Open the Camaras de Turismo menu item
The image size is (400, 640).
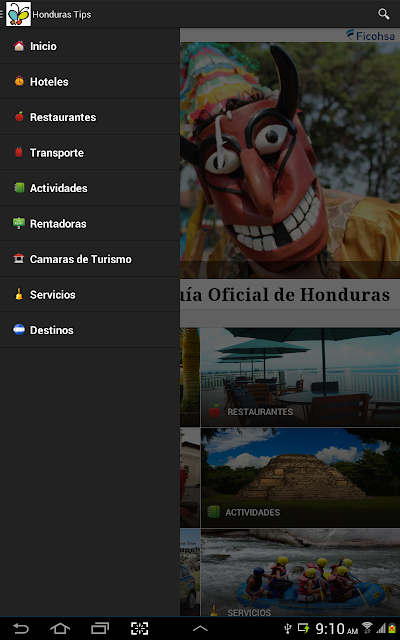pos(90,259)
